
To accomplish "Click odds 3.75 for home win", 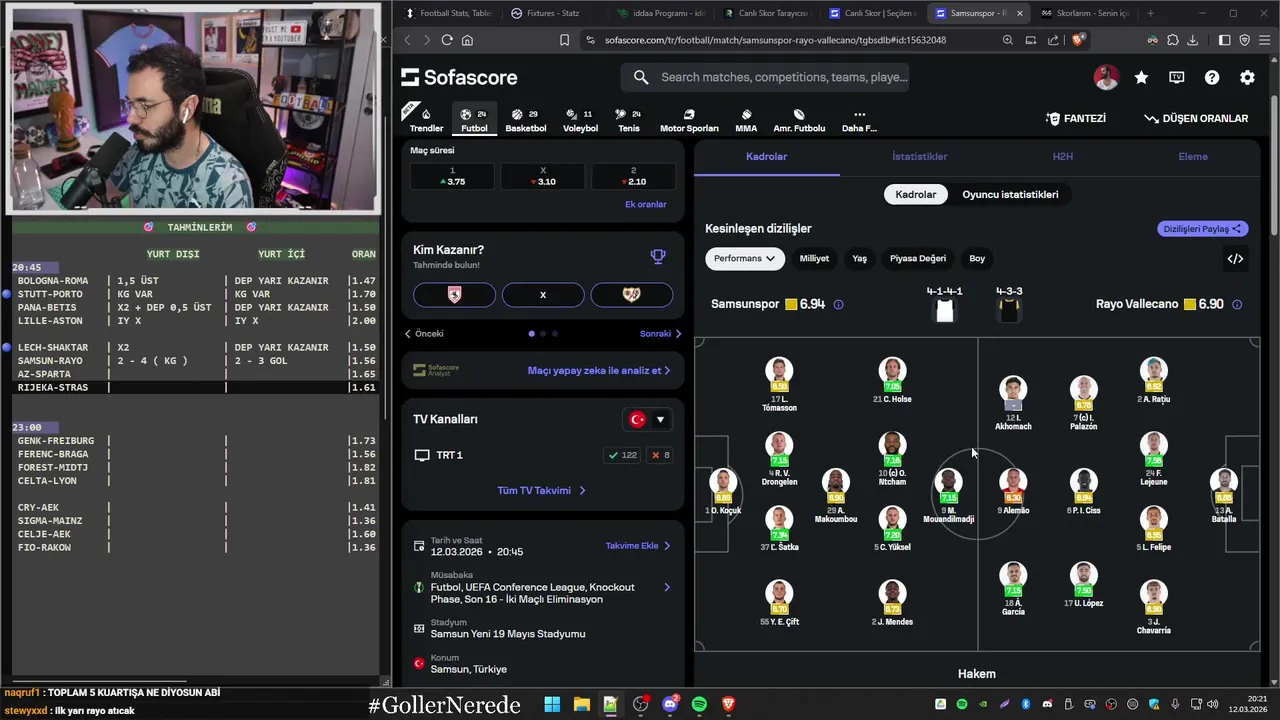I will [452, 177].
